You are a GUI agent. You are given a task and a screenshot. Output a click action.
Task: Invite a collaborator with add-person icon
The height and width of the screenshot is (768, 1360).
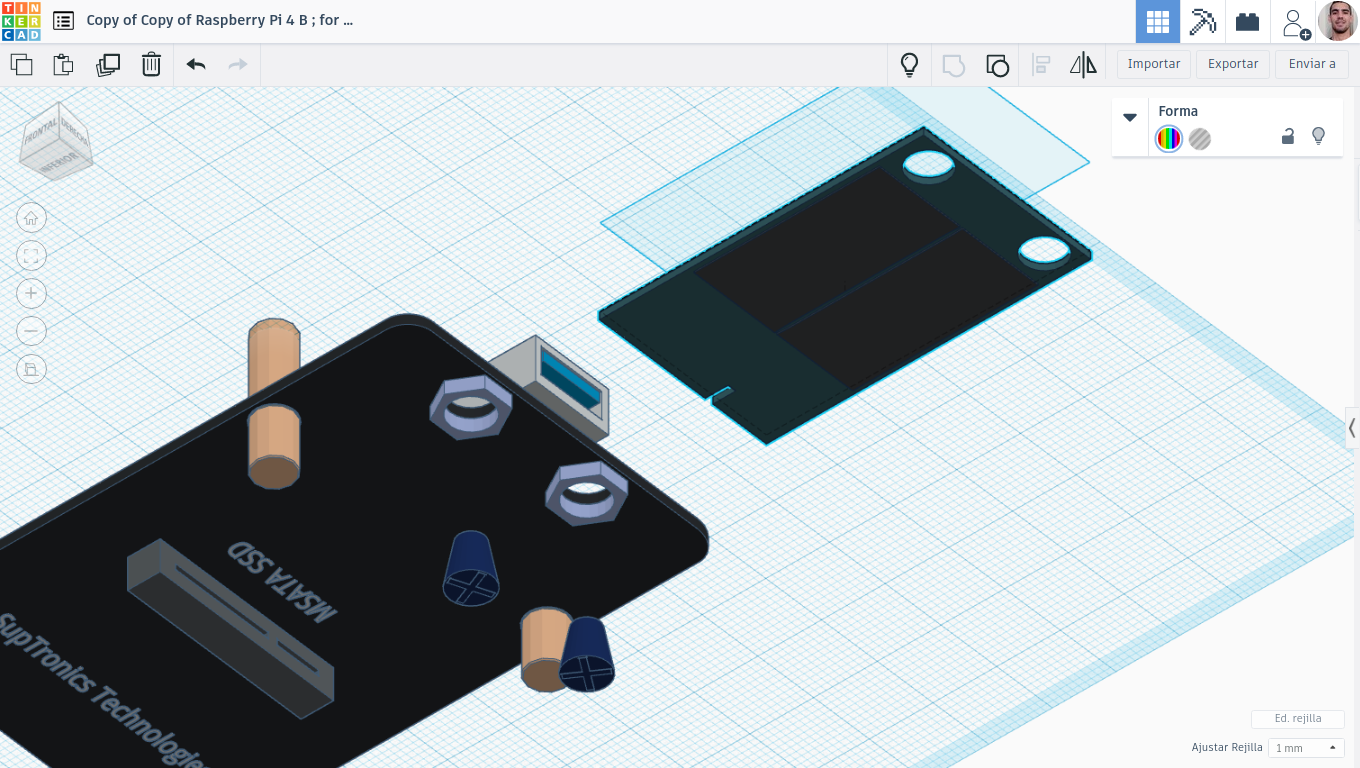pyautogui.click(x=1295, y=23)
